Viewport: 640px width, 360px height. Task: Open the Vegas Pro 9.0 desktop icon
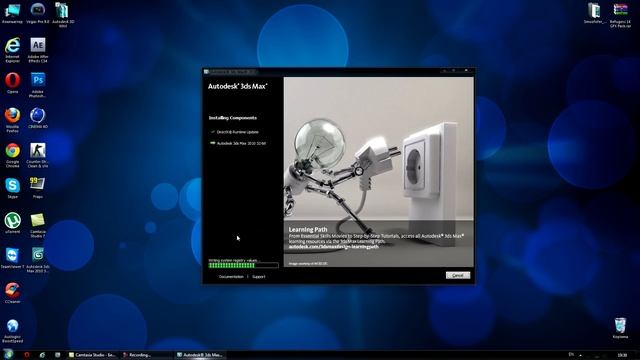[x=38, y=13]
